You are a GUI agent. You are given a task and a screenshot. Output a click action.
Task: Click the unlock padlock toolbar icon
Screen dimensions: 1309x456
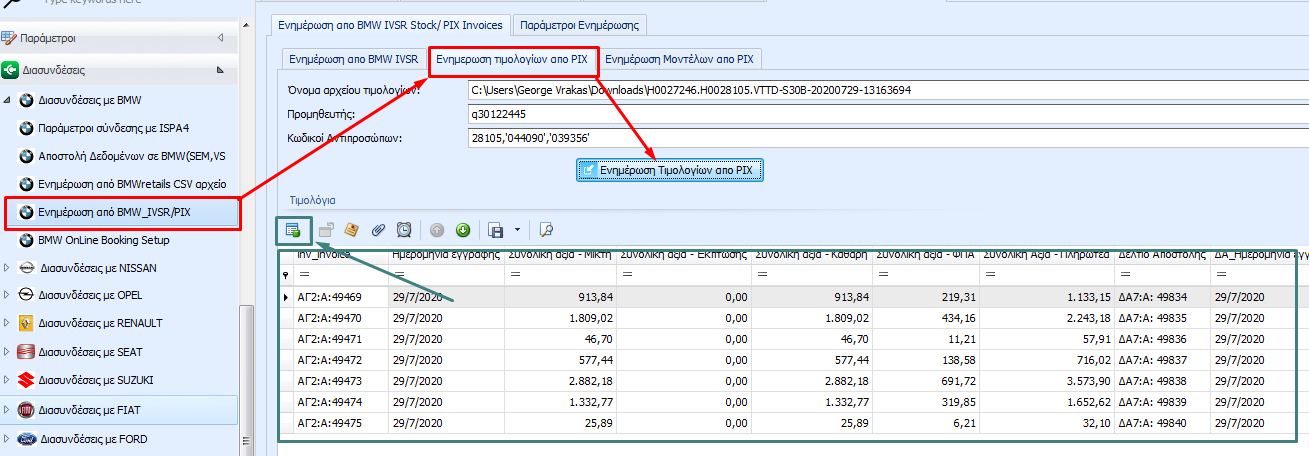326,230
